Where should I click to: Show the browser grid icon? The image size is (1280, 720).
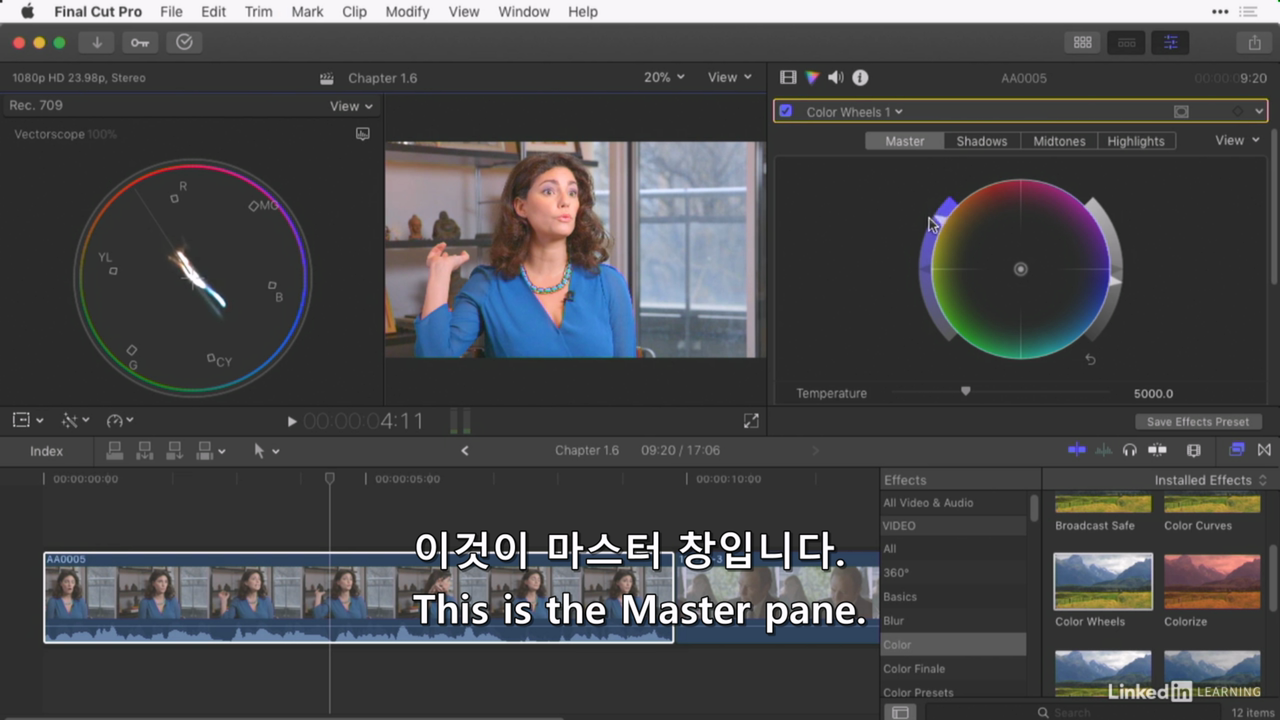coord(1082,42)
